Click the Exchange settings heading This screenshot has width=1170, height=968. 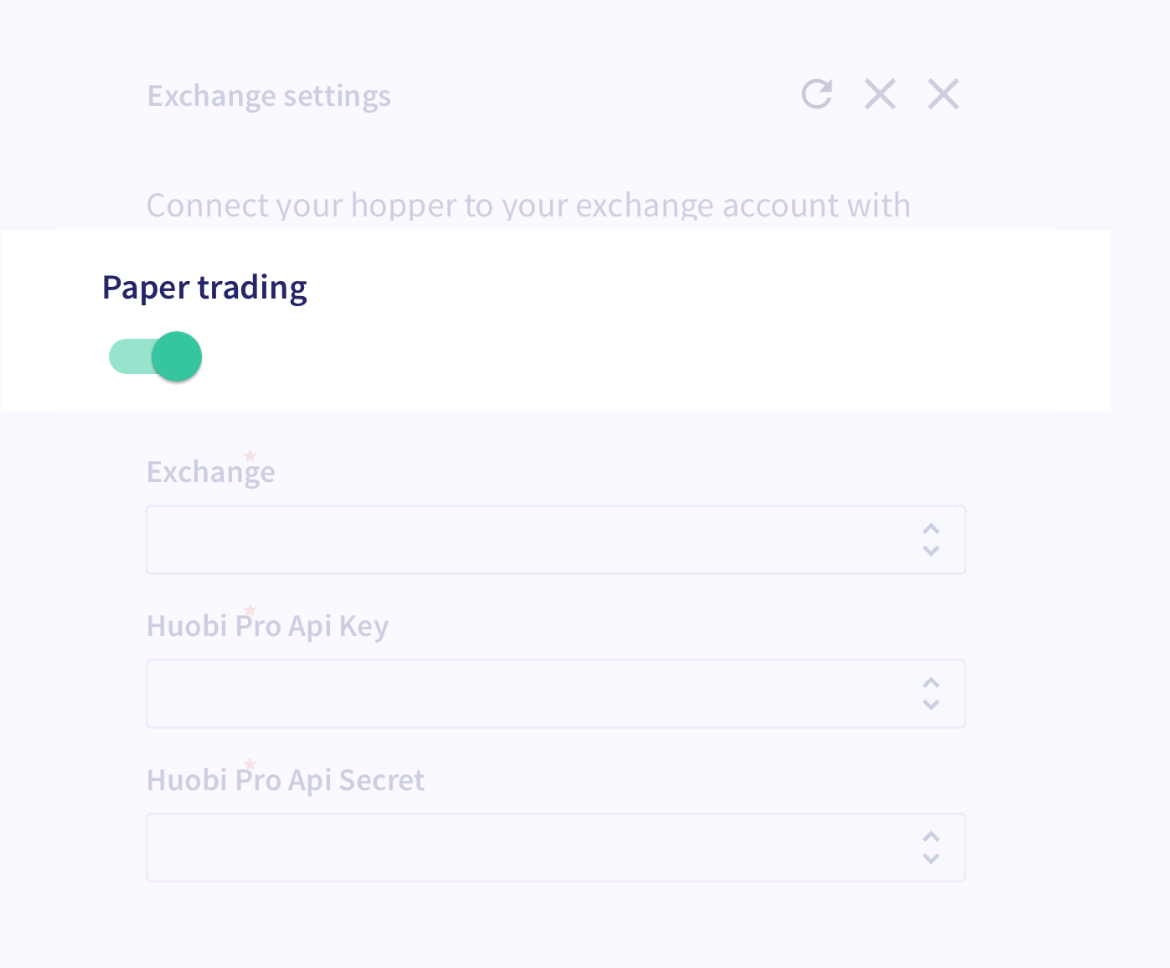pos(269,96)
